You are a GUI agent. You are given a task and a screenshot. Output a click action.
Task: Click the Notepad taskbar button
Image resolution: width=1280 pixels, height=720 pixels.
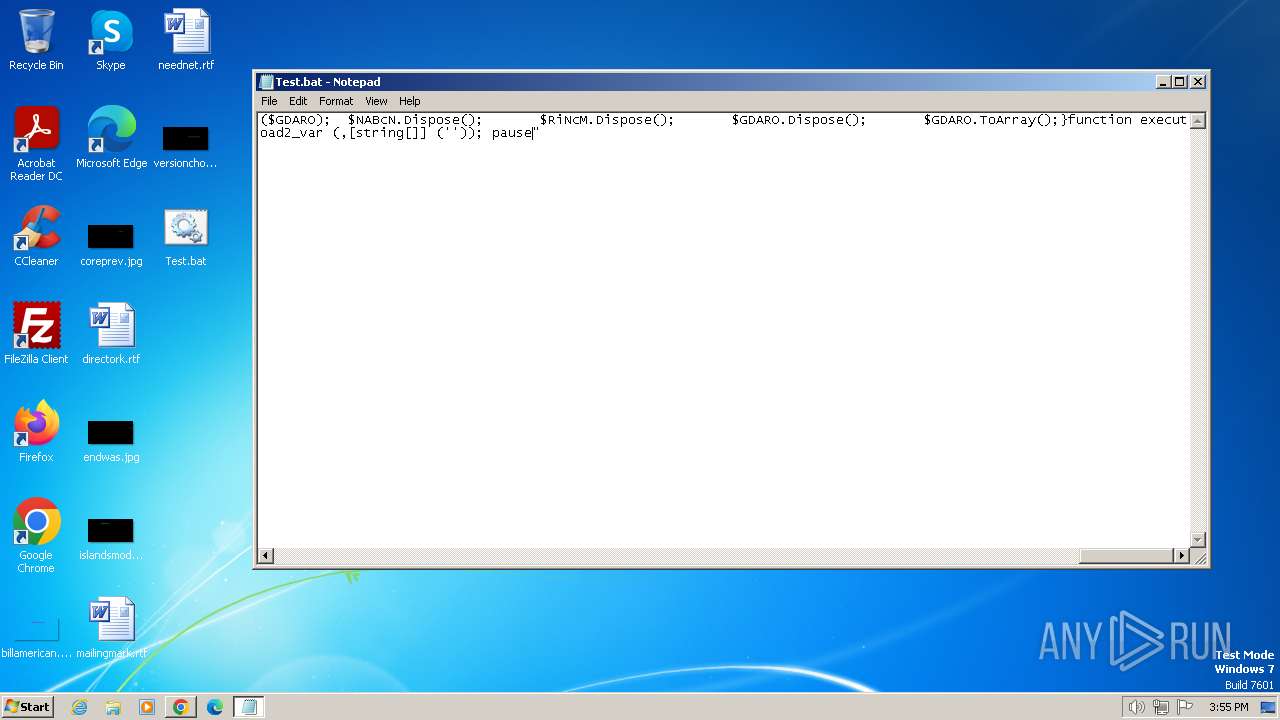pyautogui.click(x=249, y=707)
